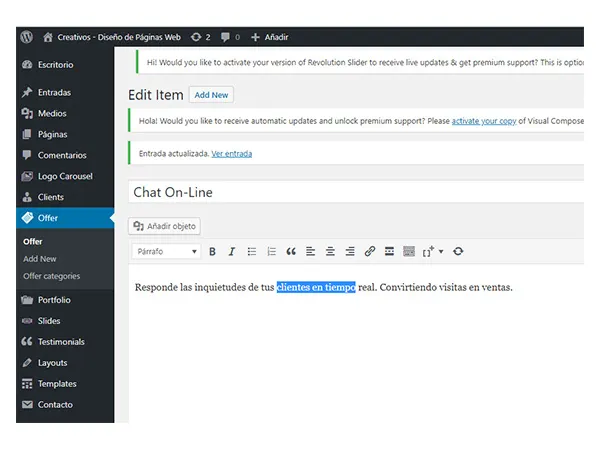Viewport: 600px width, 450px height.
Task: Click the Chat On-Line title field
Action: (x=356, y=192)
